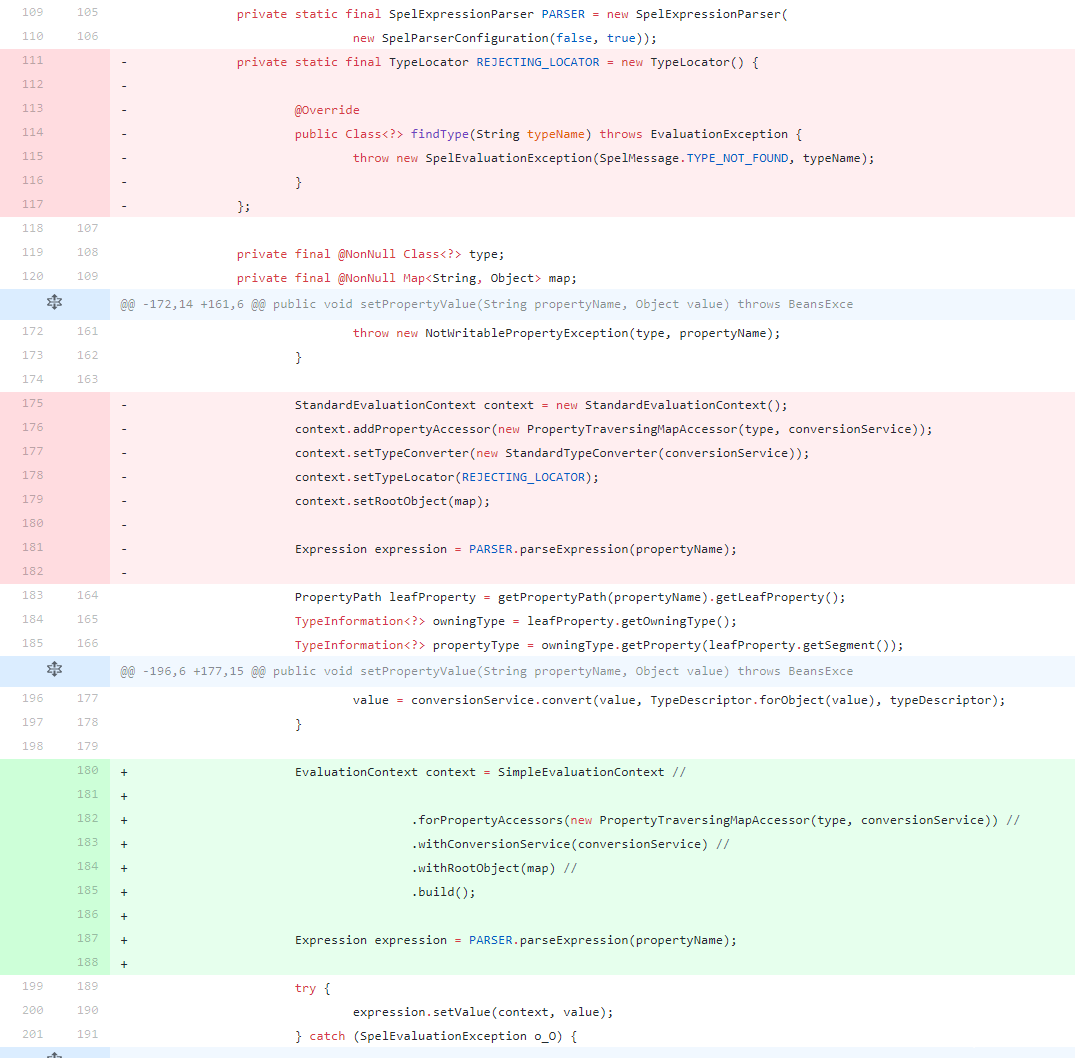The image size is (1075, 1058).
Task: Click added .build(); line
Action: (443, 892)
